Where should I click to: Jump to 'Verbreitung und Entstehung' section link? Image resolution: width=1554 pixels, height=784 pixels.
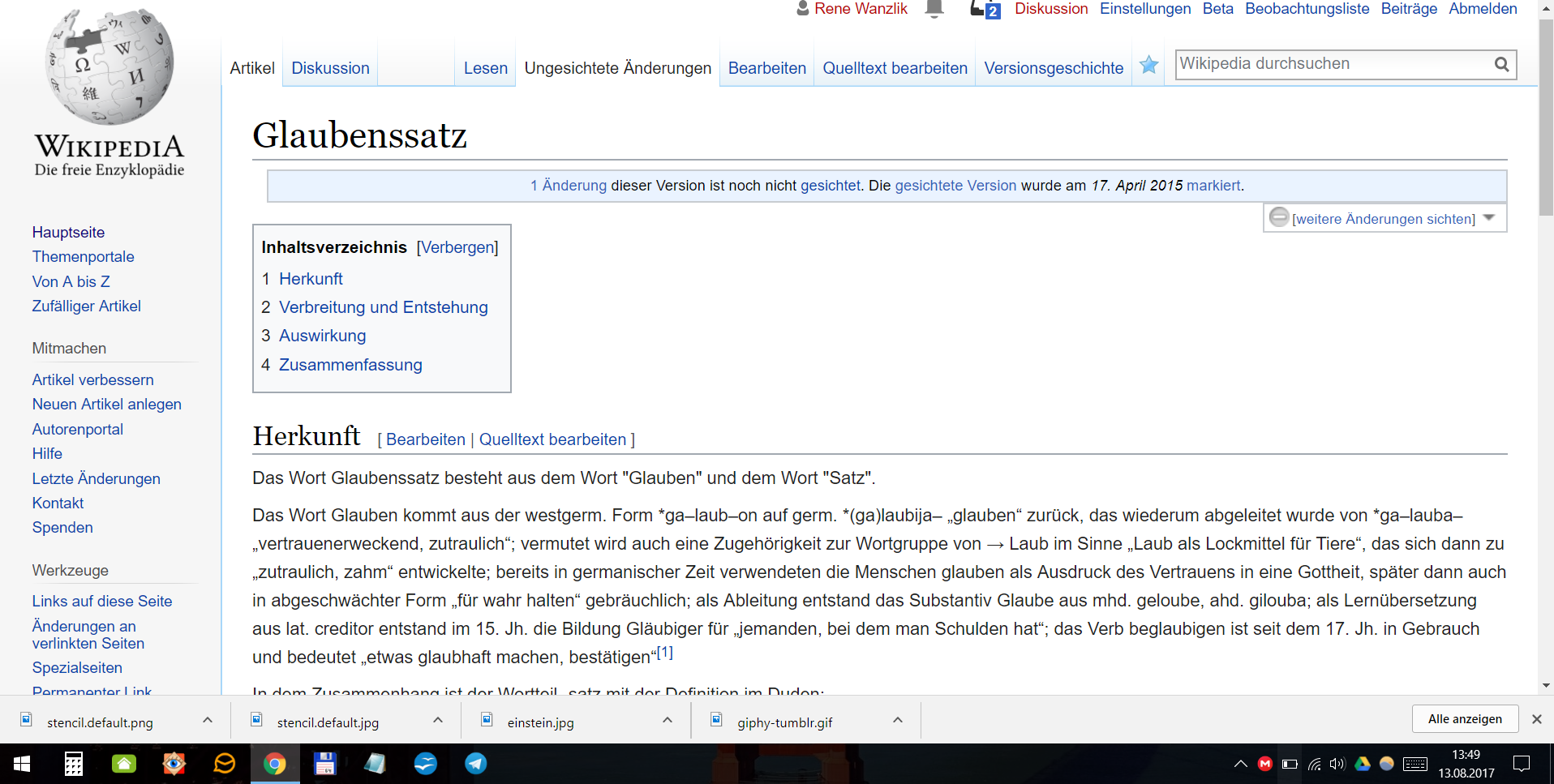tap(383, 307)
